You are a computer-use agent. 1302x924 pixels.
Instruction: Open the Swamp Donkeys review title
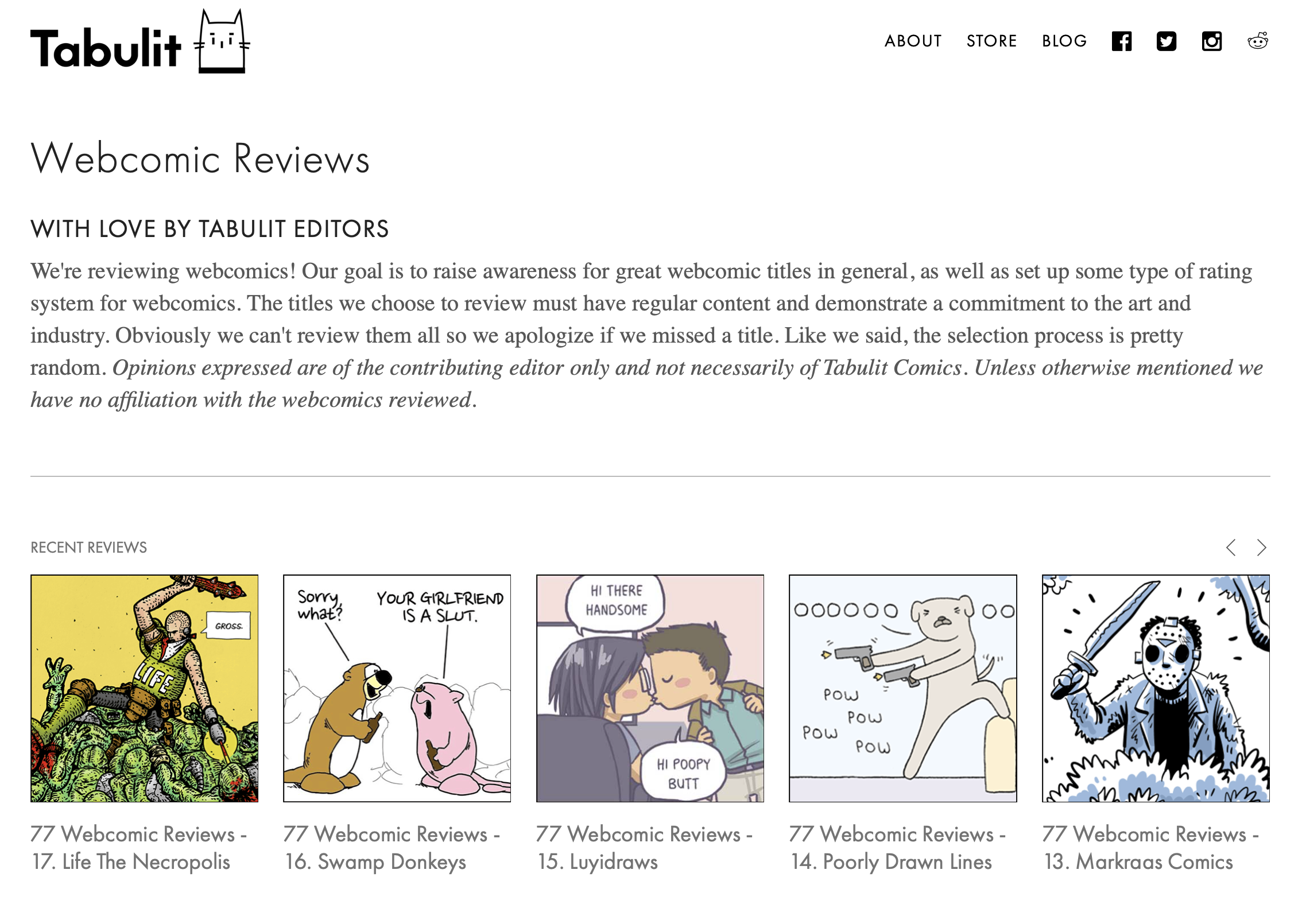click(392, 848)
